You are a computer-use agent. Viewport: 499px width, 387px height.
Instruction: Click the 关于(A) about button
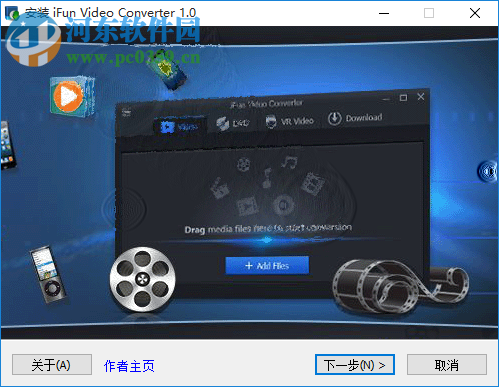pos(52,365)
